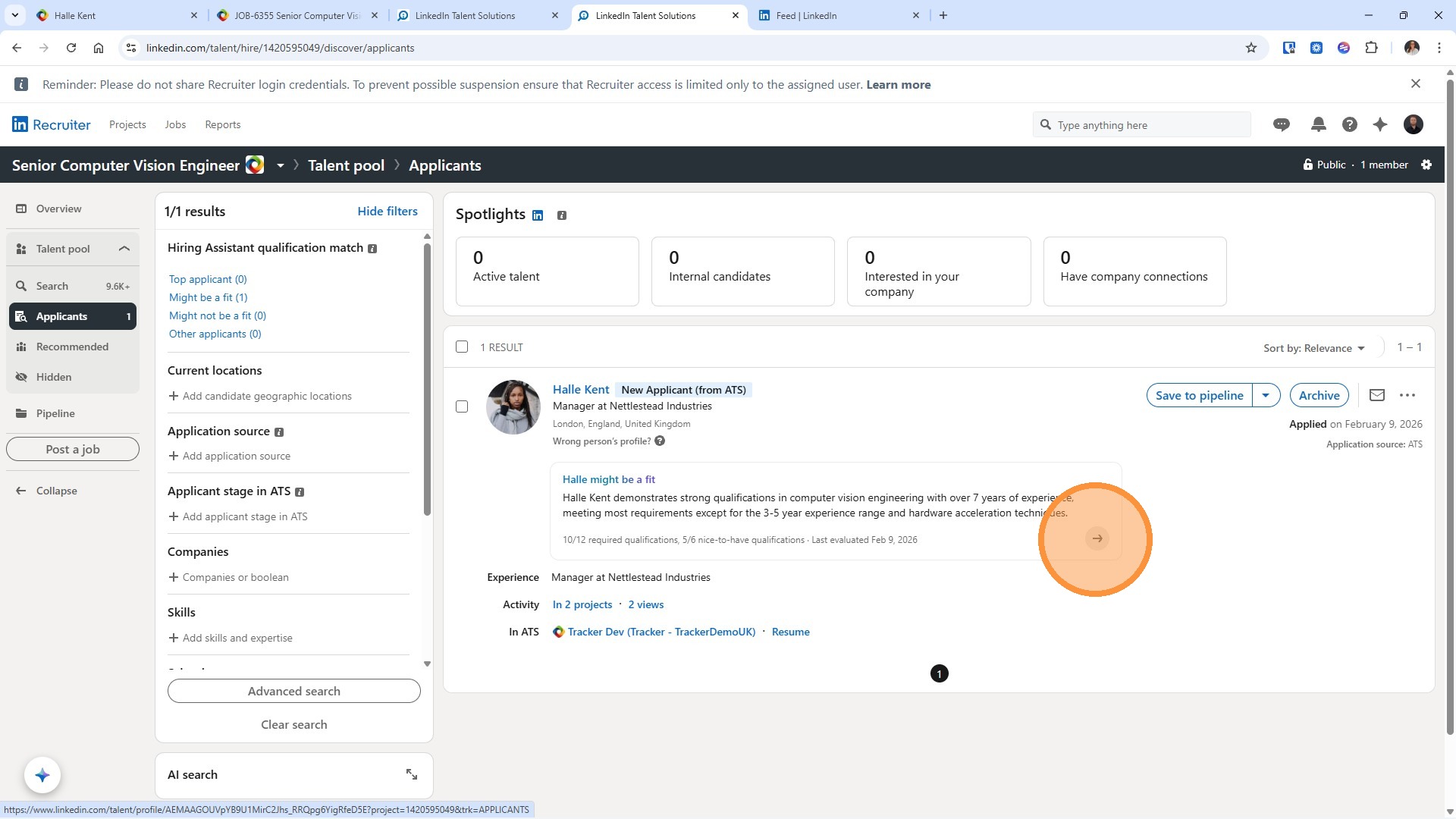Collapse the Talent pool section
Viewport: 1456px width, 819px height.
coord(124,249)
